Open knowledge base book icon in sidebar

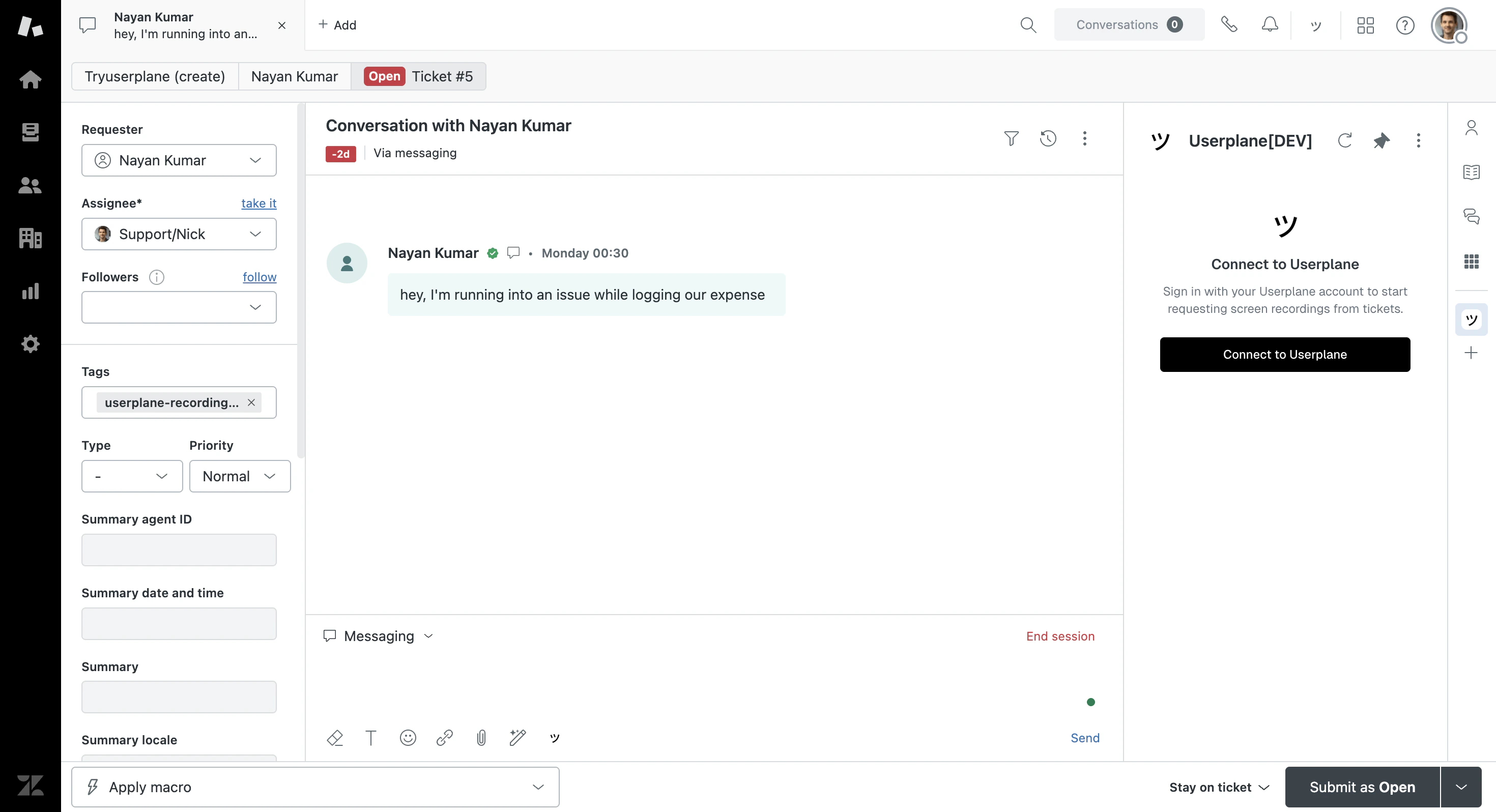click(x=1471, y=172)
